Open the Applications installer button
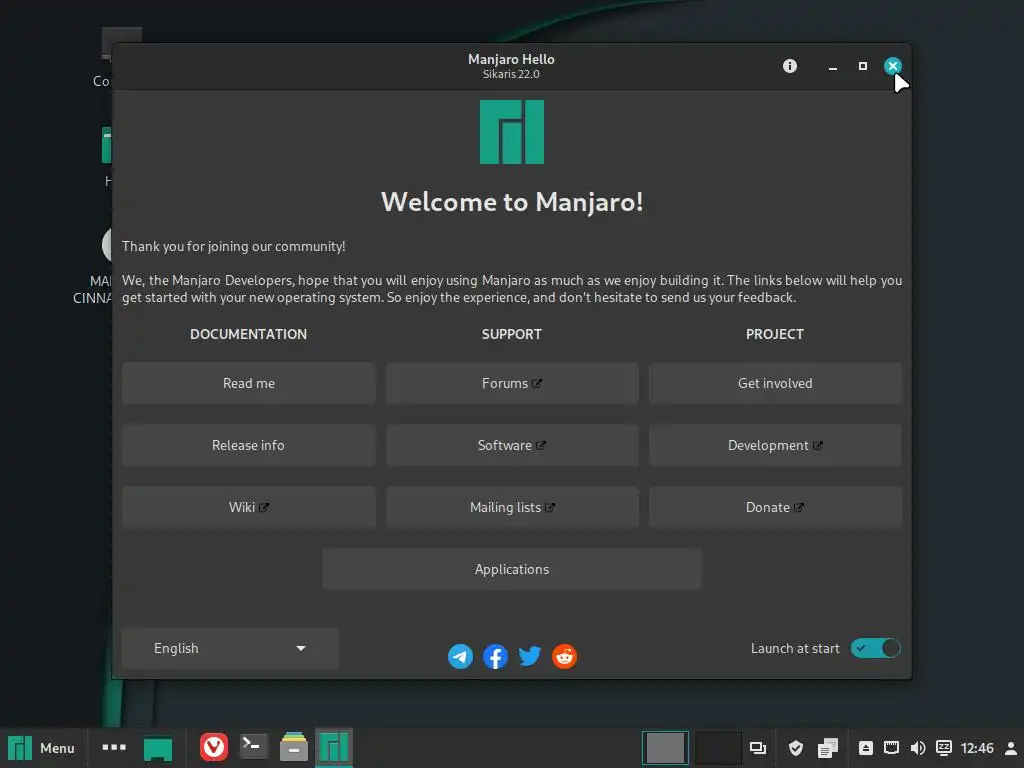The width and height of the screenshot is (1024, 768). click(512, 569)
